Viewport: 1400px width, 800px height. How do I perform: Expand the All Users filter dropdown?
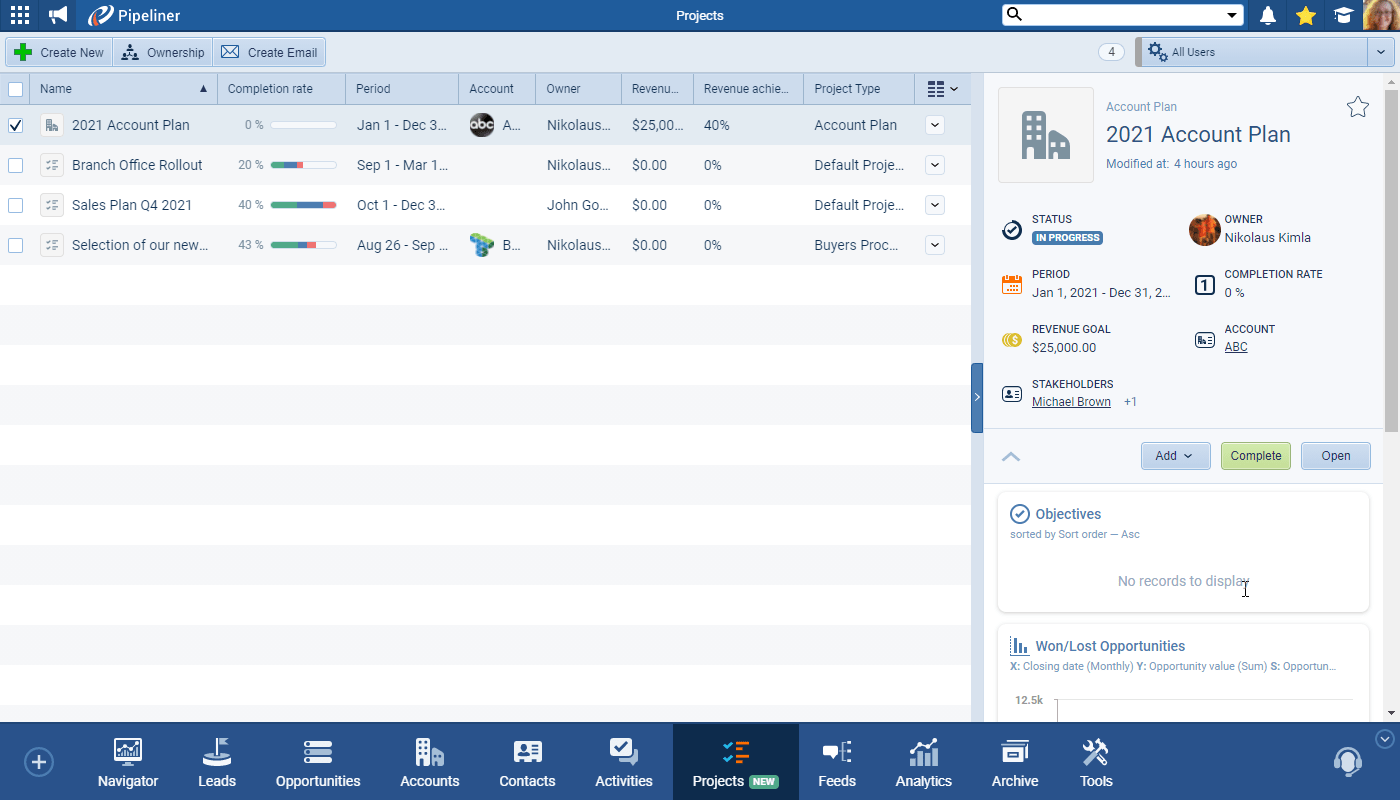[x=1380, y=51]
